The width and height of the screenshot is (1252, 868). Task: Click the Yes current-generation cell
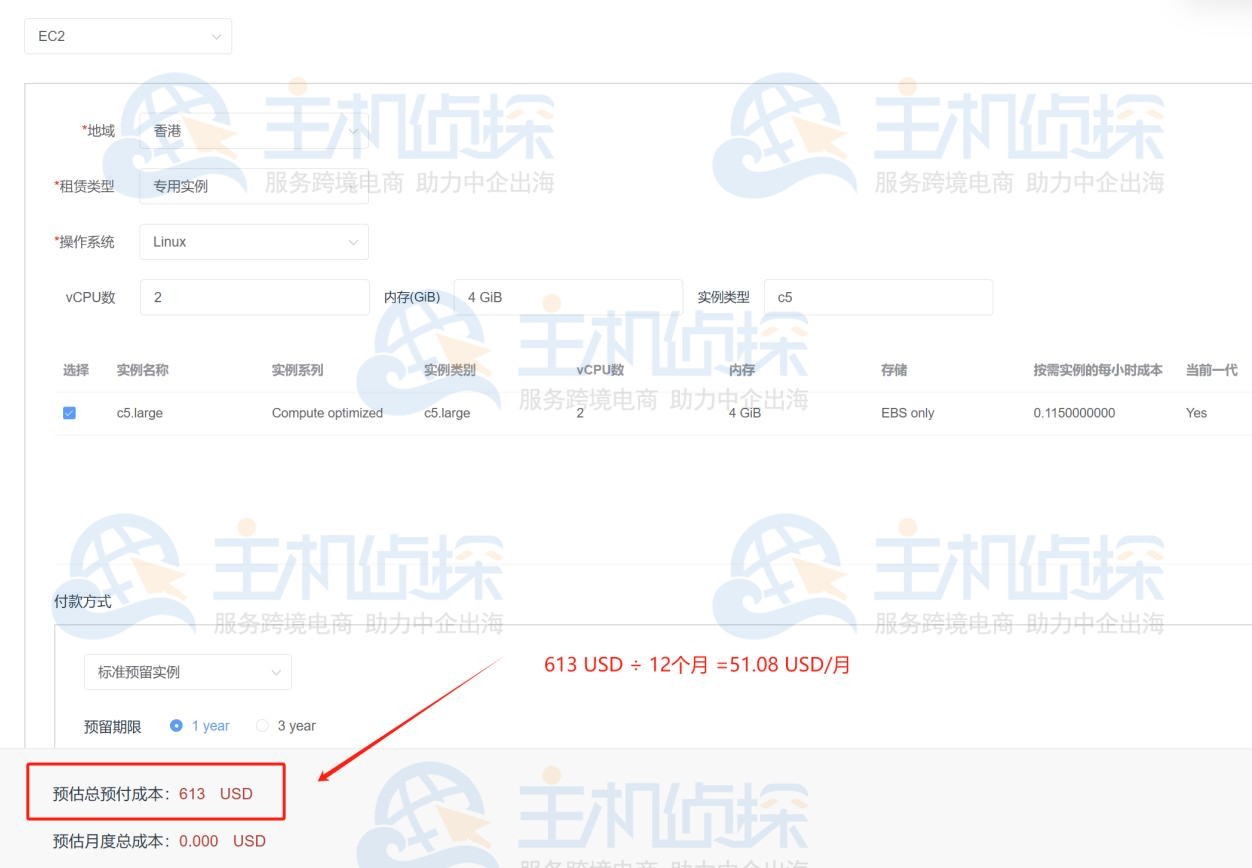pyautogui.click(x=1196, y=413)
